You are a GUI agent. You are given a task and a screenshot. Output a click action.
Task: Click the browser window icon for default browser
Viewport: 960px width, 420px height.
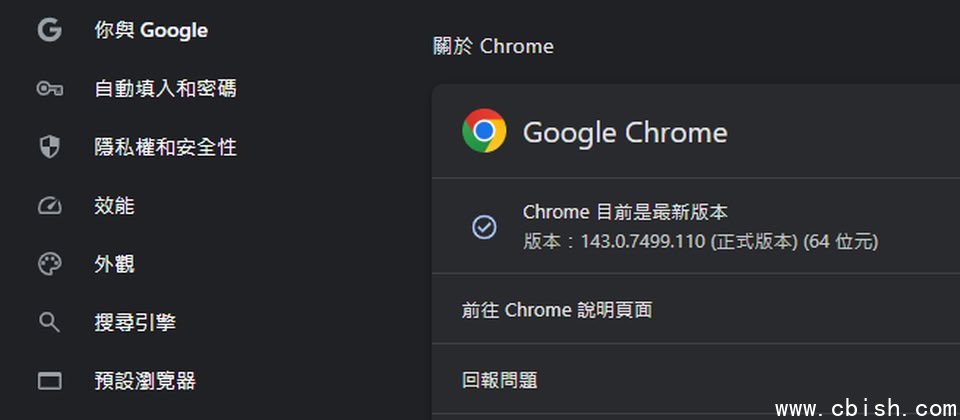tap(49, 381)
